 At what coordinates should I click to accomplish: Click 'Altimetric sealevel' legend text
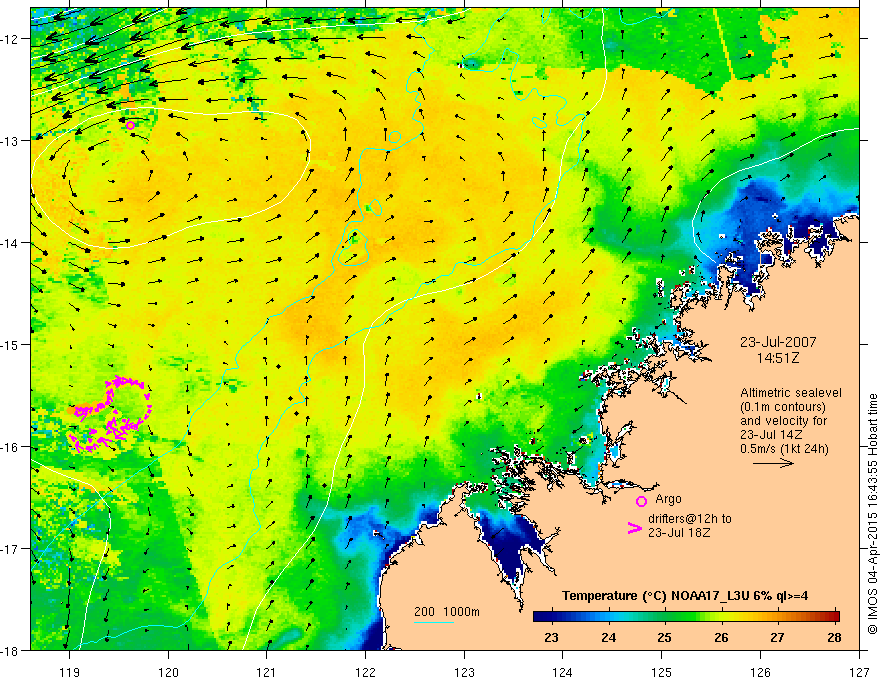pos(791,393)
